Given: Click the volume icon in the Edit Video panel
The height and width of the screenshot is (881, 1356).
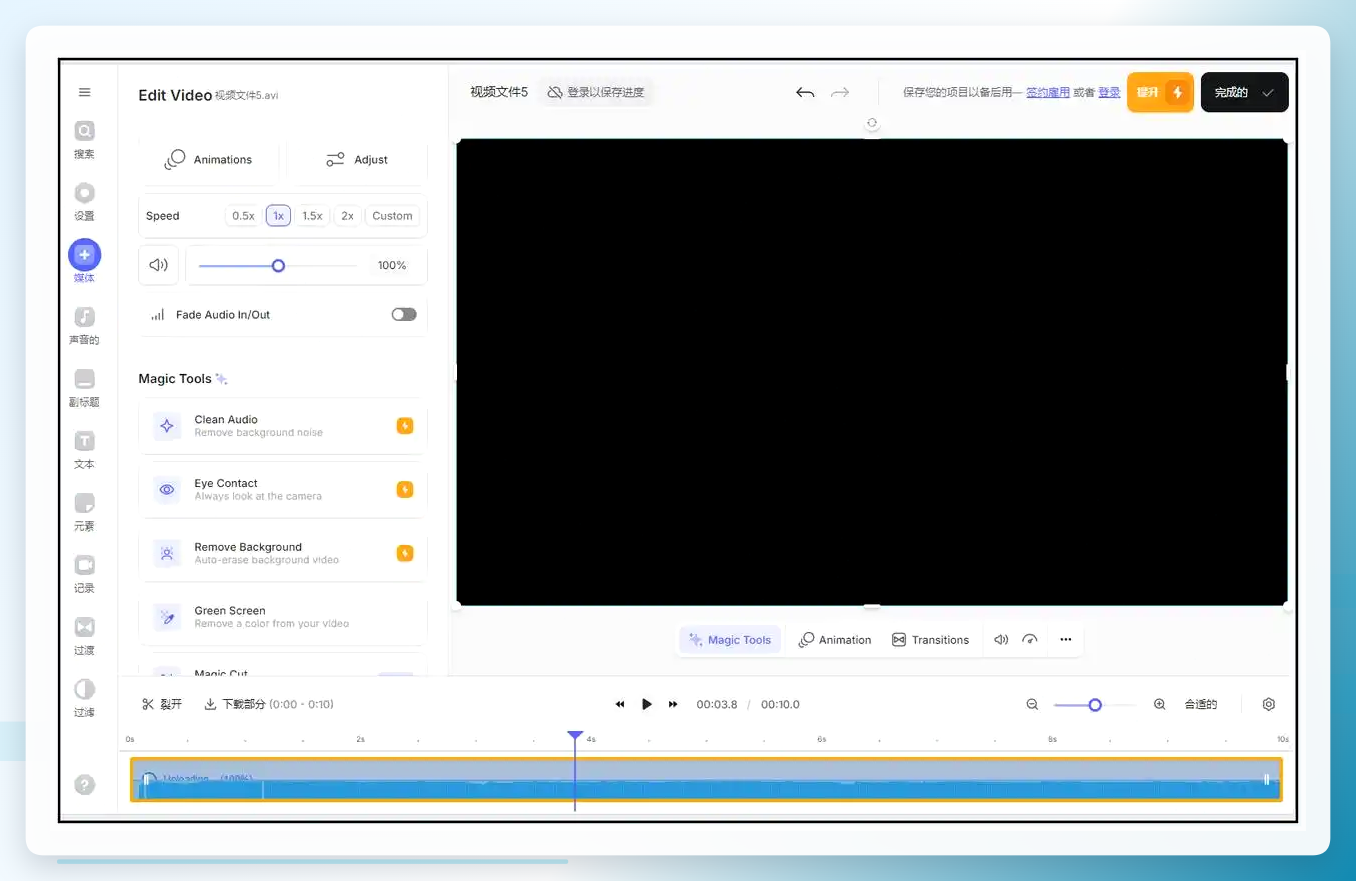Looking at the screenshot, I should coord(158,265).
